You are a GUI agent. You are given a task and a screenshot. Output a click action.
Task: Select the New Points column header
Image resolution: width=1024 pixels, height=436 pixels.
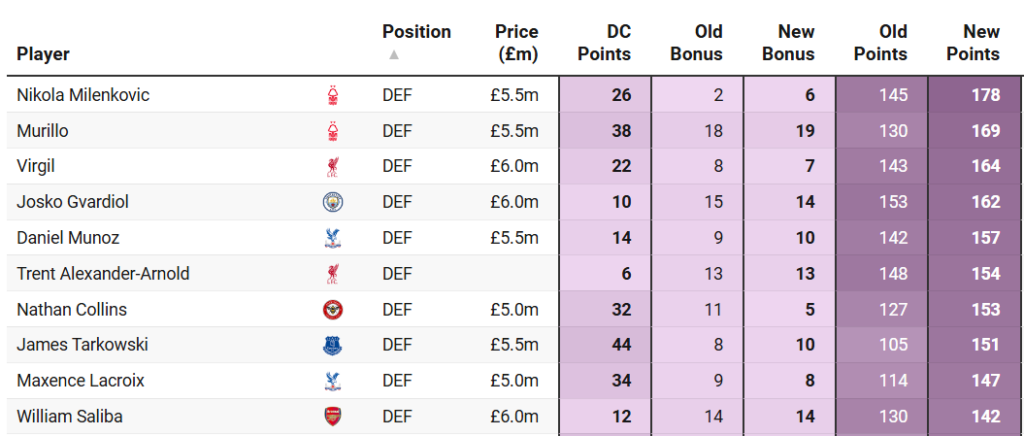coord(973,43)
